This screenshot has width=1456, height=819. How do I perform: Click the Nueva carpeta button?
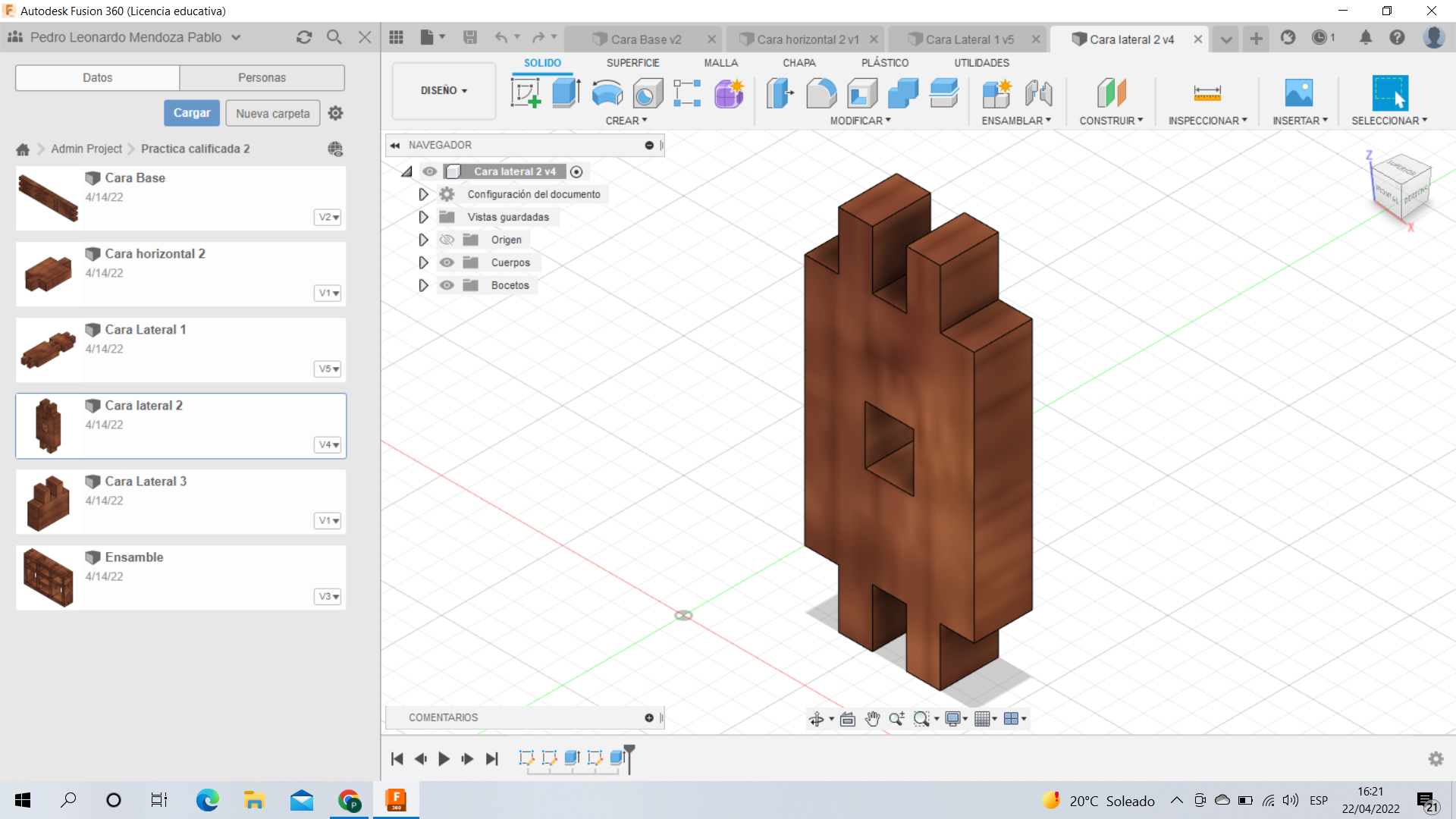272,113
